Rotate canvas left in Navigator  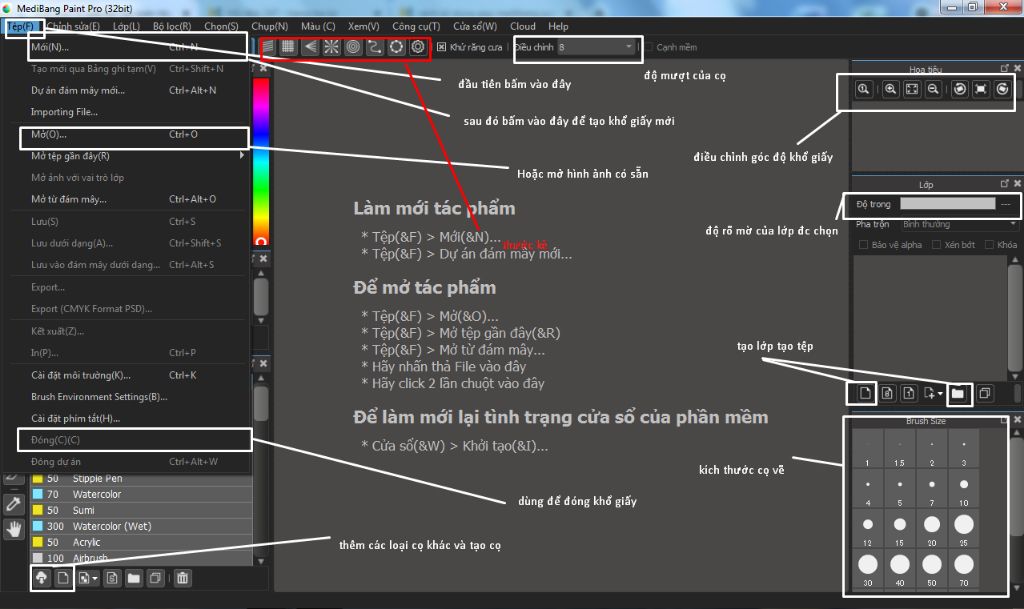959,89
